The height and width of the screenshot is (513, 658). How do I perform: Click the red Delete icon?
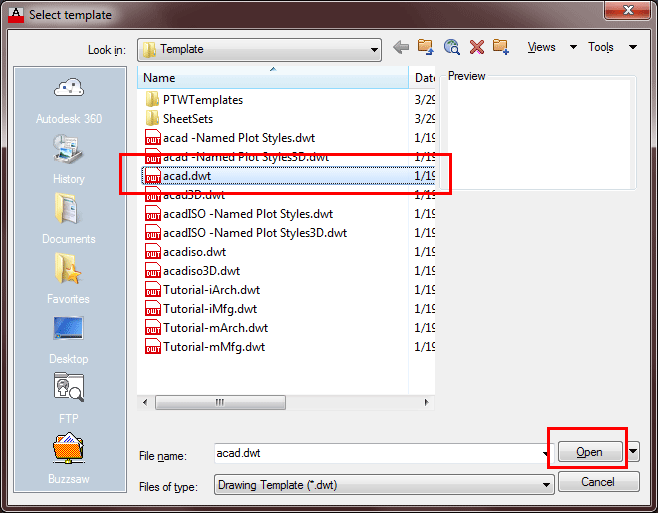(477, 47)
